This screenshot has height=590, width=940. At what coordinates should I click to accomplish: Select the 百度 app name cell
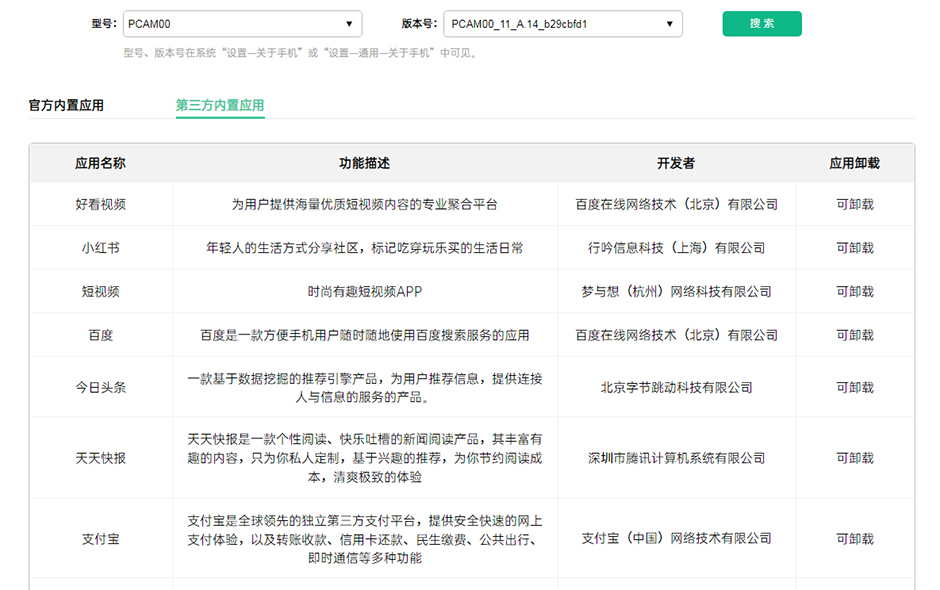101,335
